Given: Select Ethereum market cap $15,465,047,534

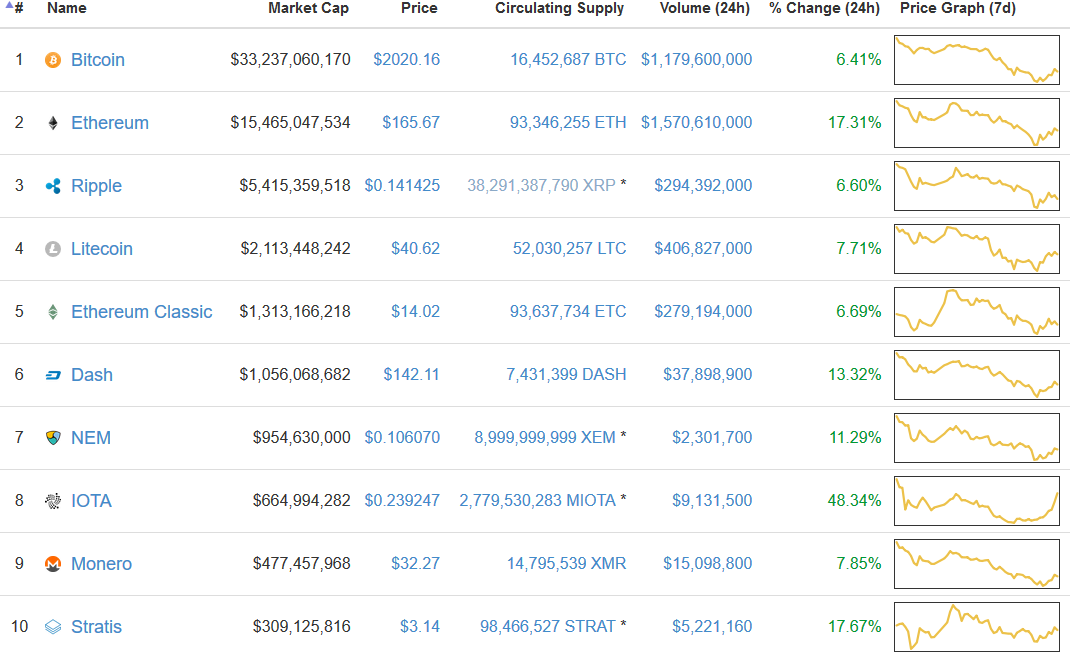Looking at the screenshot, I should coord(291,122).
